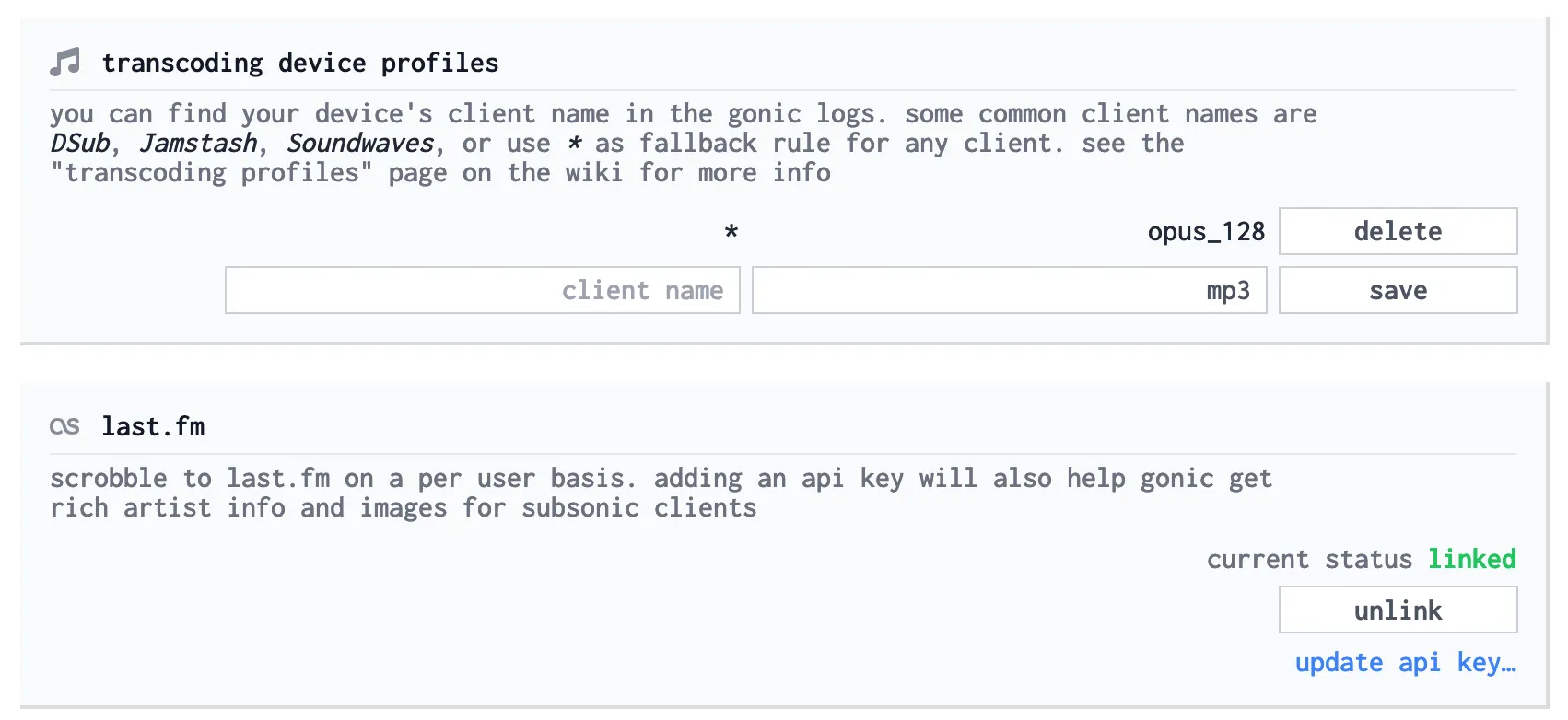The height and width of the screenshot is (720, 1568).
Task: Delete the opus_128 wildcard profile
Action: (x=1398, y=231)
